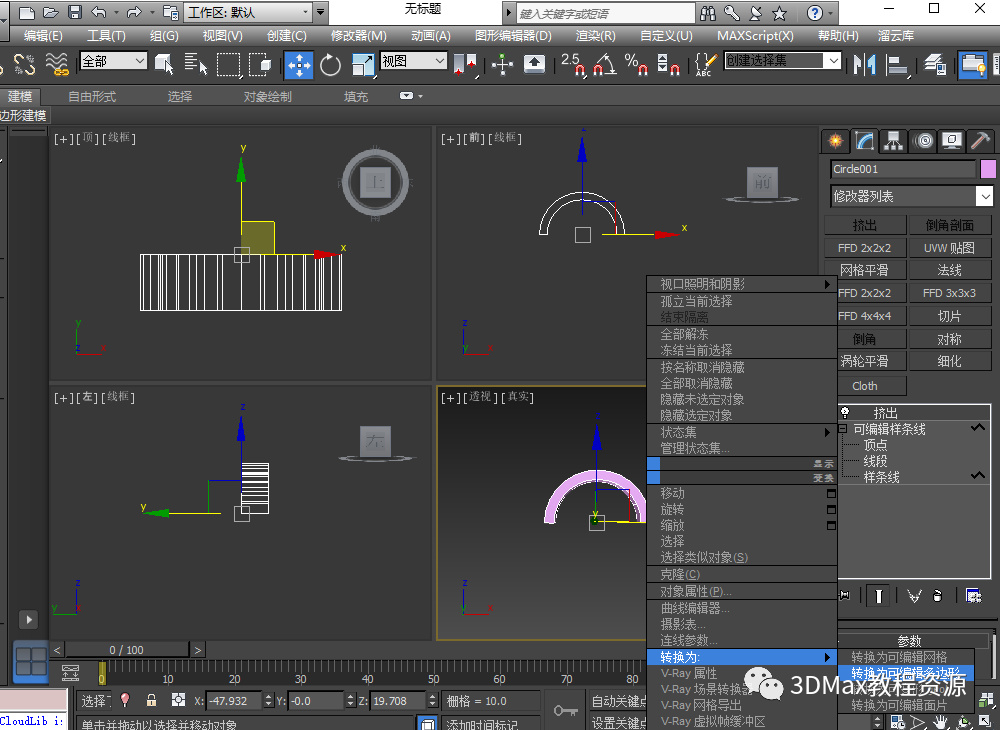Screen dimensions: 1000x730
Task: Open the Motion panel tab icon
Action: [x=923, y=141]
